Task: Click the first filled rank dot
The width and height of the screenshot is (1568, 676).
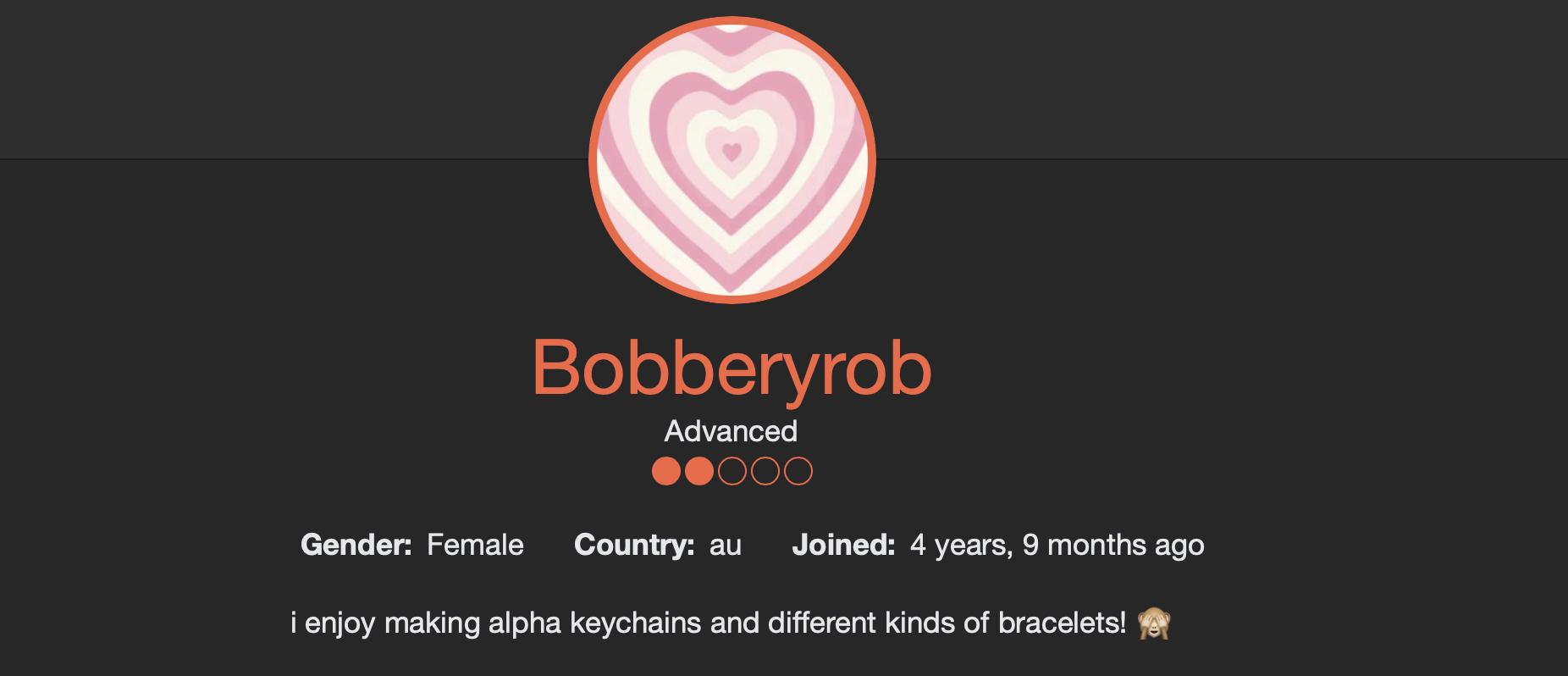Action: coord(666,471)
